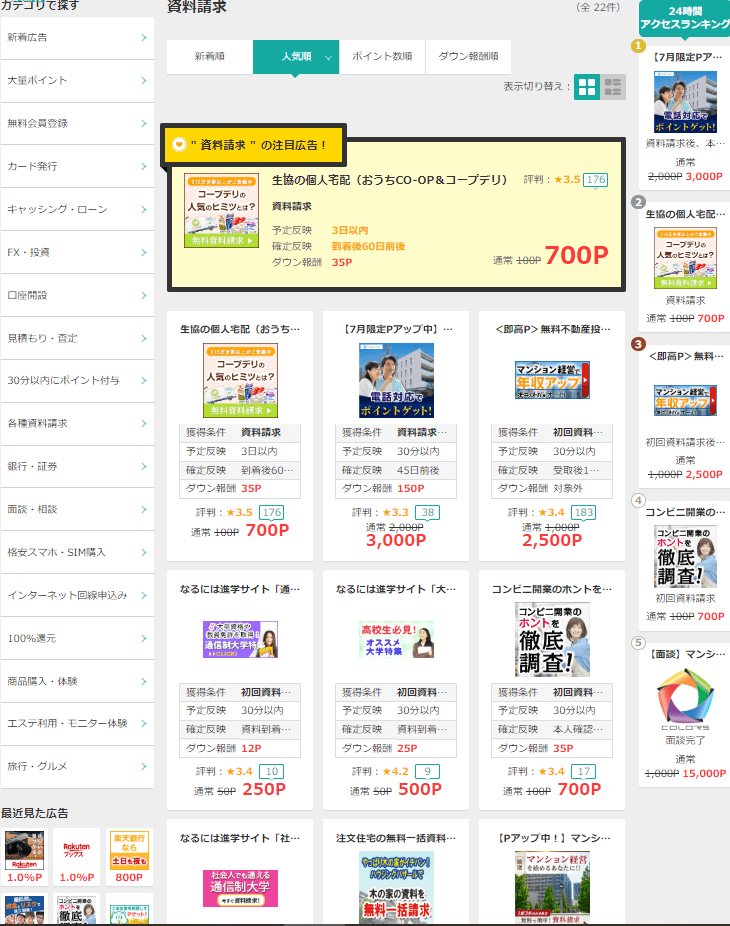Click the Rakuten recently viewed ad with camera

click(24, 850)
